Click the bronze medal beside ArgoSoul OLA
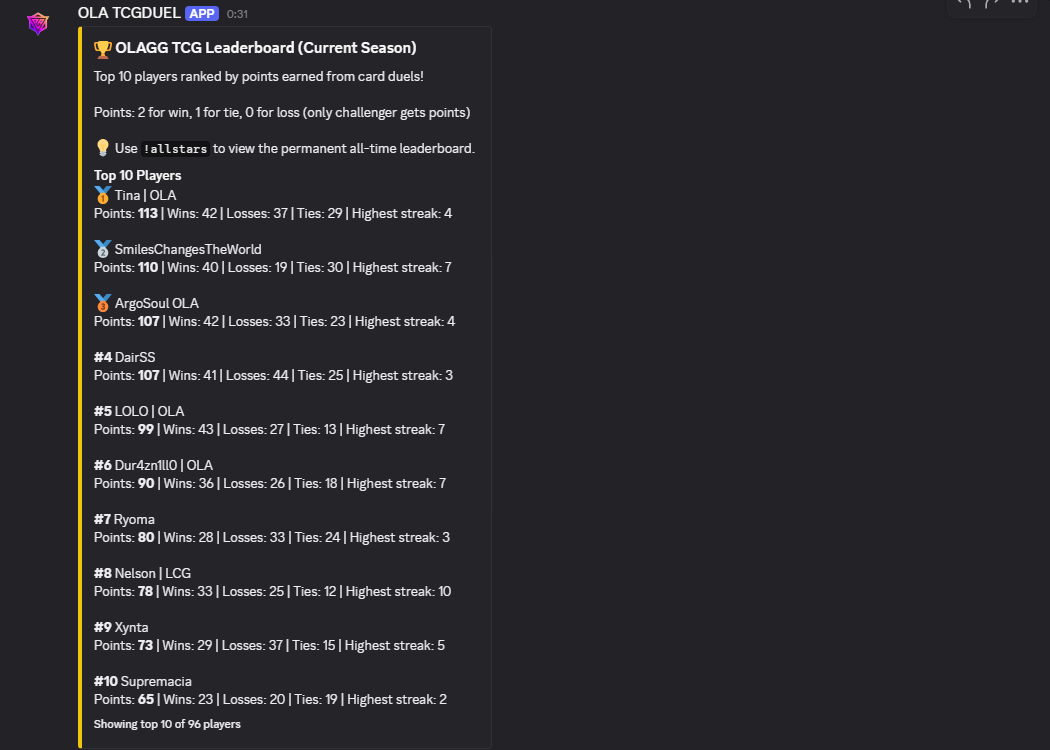The height and width of the screenshot is (750, 1050). coord(102,303)
